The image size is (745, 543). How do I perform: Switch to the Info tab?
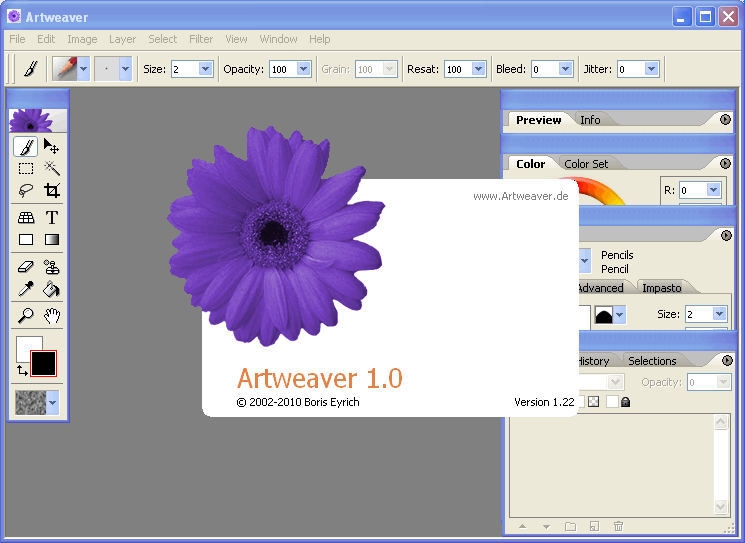(x=590, y=120)
